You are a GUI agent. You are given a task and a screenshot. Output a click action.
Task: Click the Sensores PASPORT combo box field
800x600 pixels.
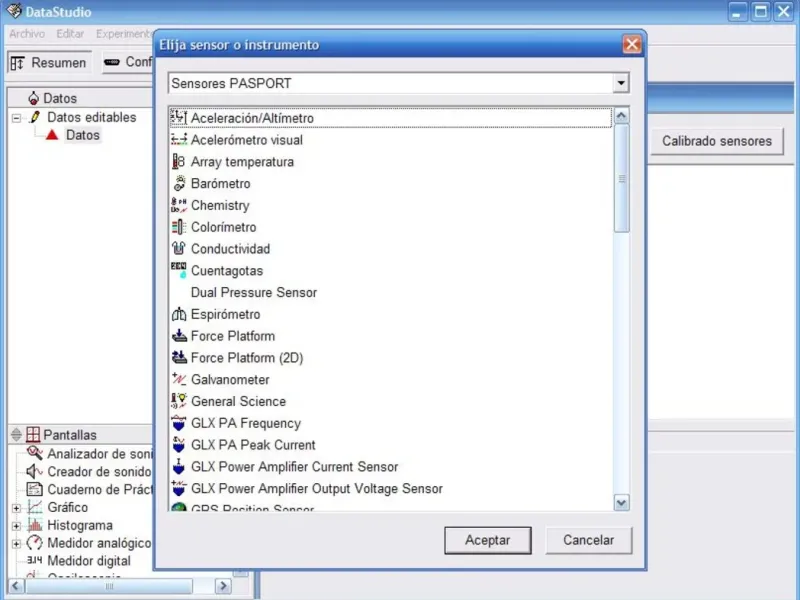398,83
